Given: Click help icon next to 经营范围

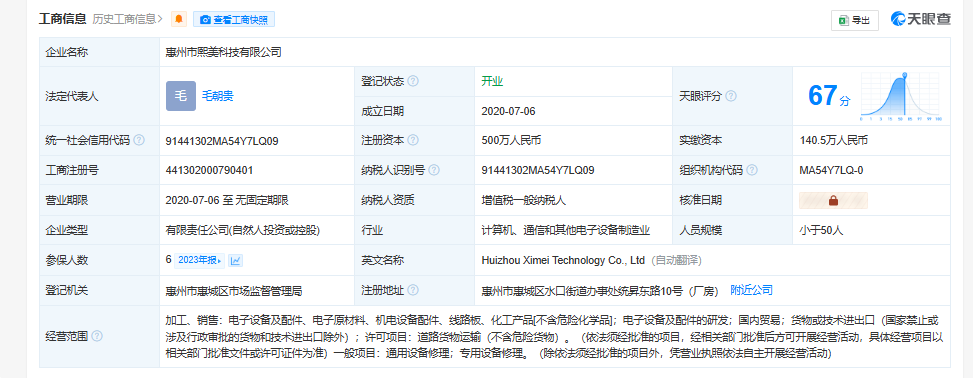Looking at the screenshot, I should [97, 336].
